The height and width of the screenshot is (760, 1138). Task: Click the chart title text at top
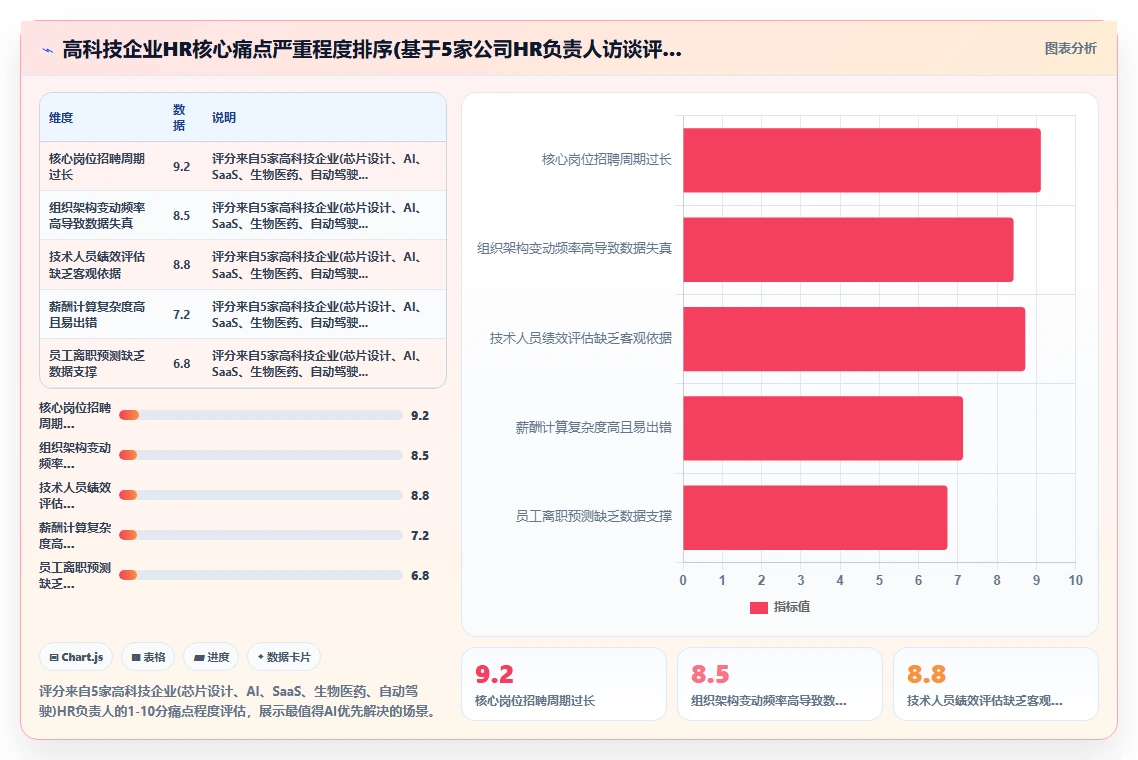point(372,49)
